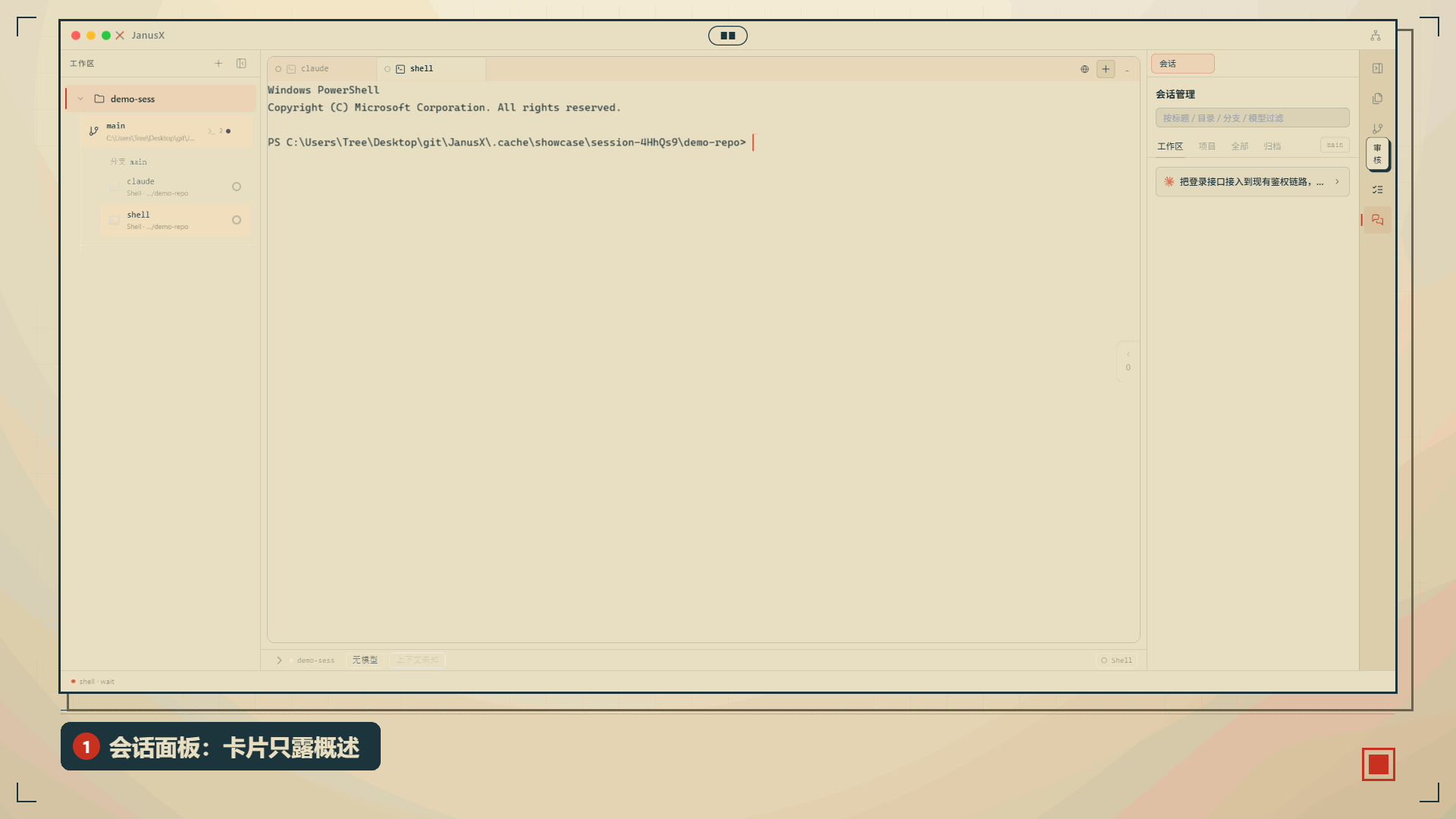Open the network topology icon at top right

click(x=1376, y=36)
